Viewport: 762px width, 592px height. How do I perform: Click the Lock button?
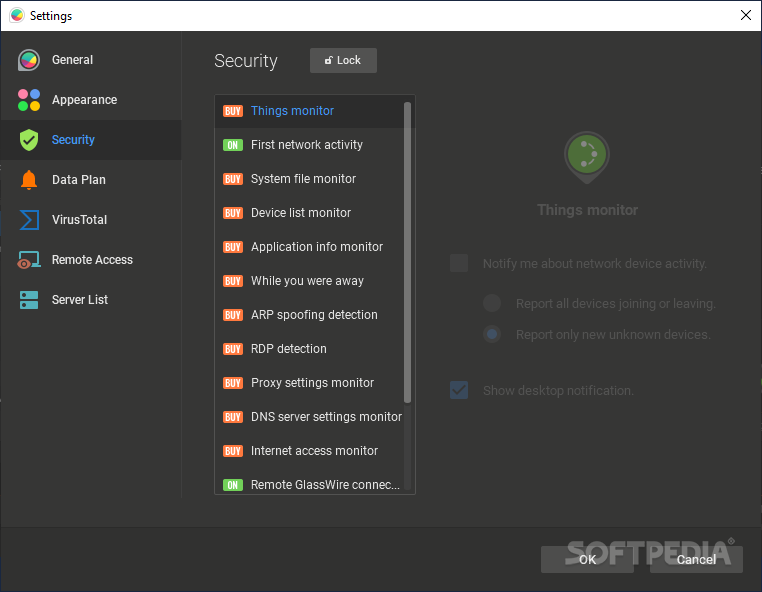point(343,60)
